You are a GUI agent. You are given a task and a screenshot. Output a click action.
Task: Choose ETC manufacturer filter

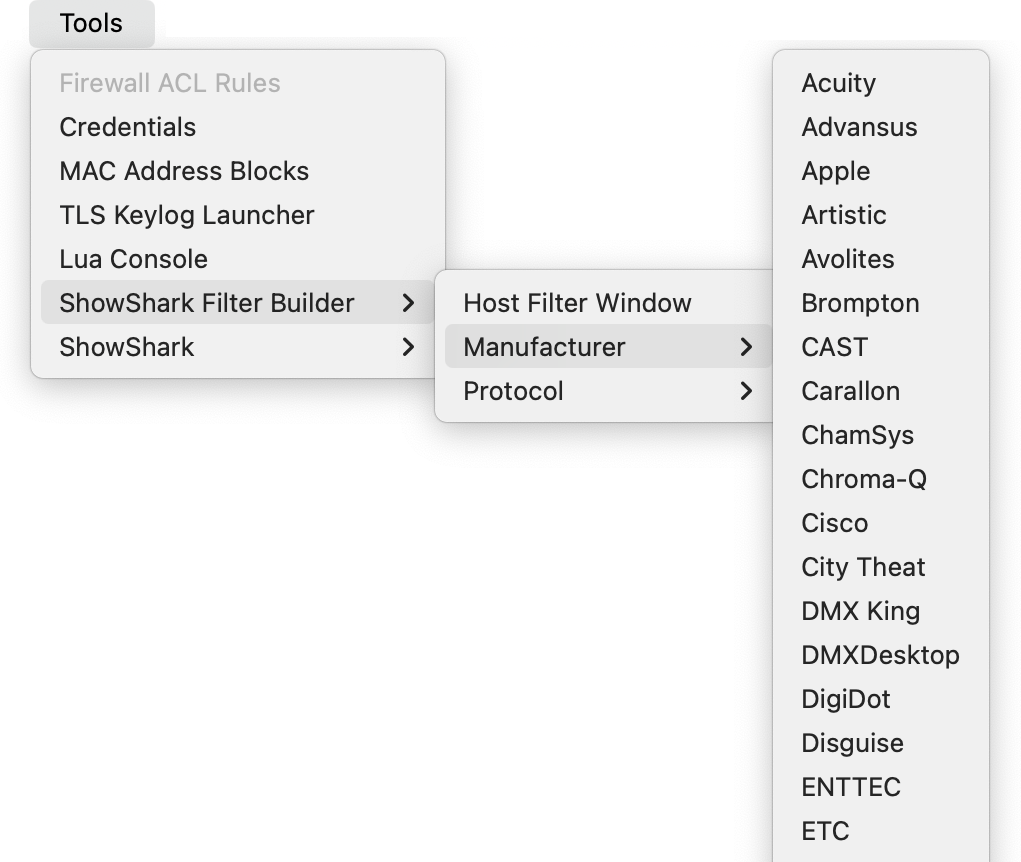tap(825, 831)
